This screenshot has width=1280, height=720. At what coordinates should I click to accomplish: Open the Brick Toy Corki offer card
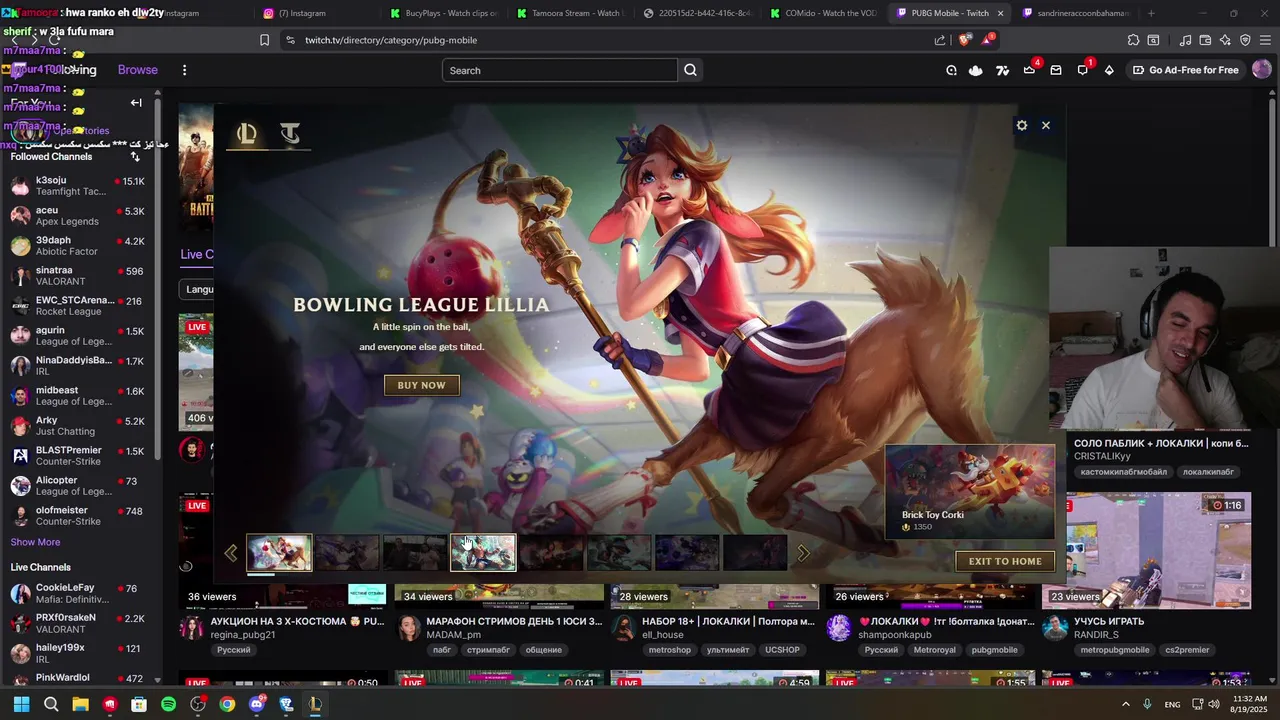tap(969, 492)
